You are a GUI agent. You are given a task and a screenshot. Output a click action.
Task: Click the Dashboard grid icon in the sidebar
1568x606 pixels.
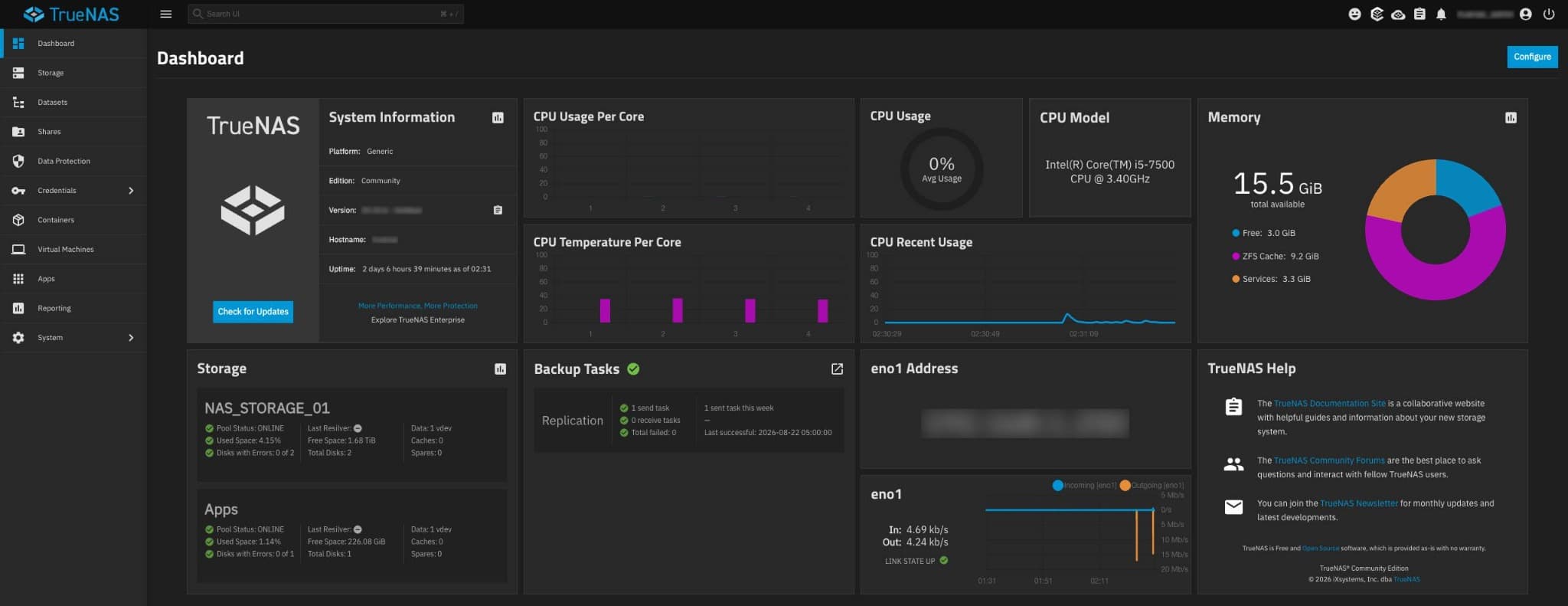point(18,44)
